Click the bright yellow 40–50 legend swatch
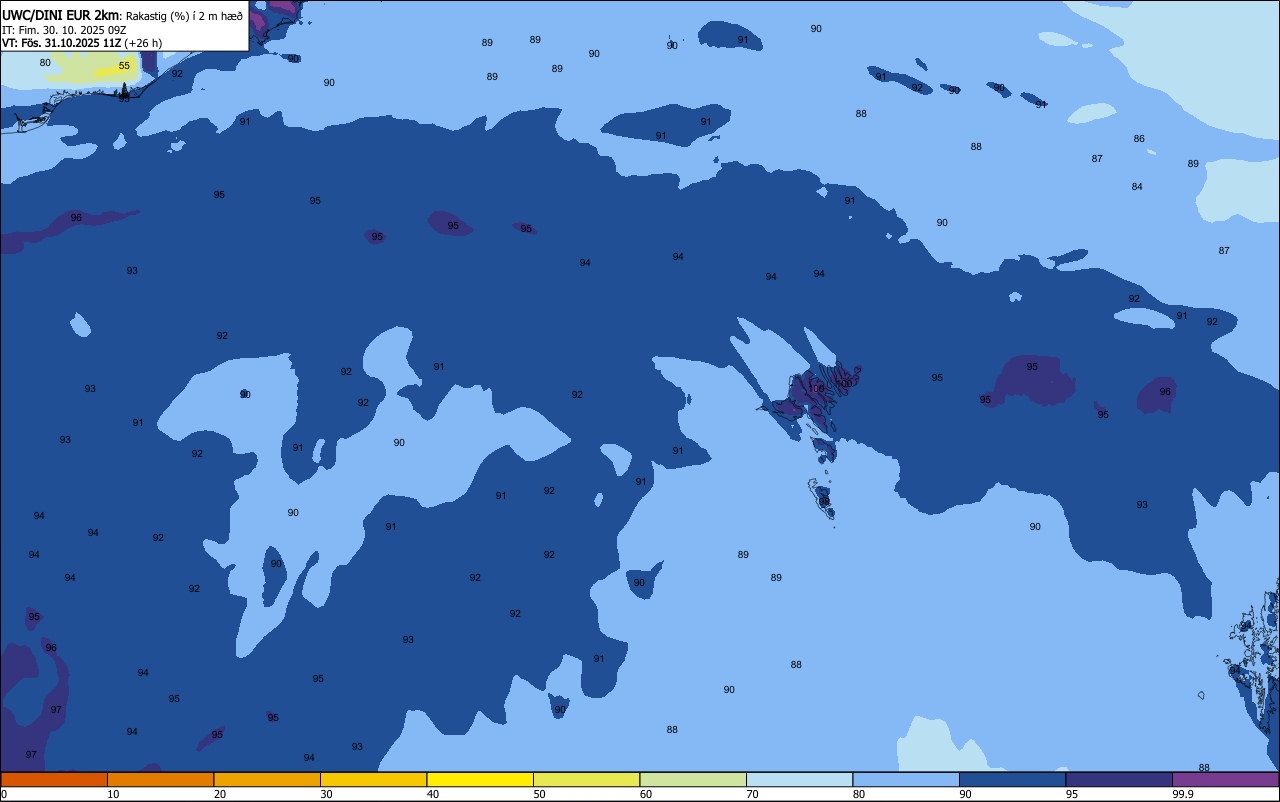This screenshot has height=802, width=1280. tap(480, 779)
